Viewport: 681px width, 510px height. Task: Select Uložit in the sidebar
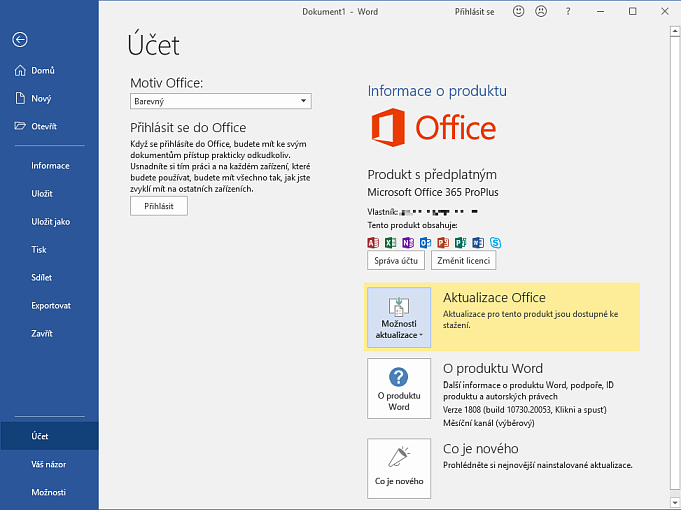(x=42, y=194)
